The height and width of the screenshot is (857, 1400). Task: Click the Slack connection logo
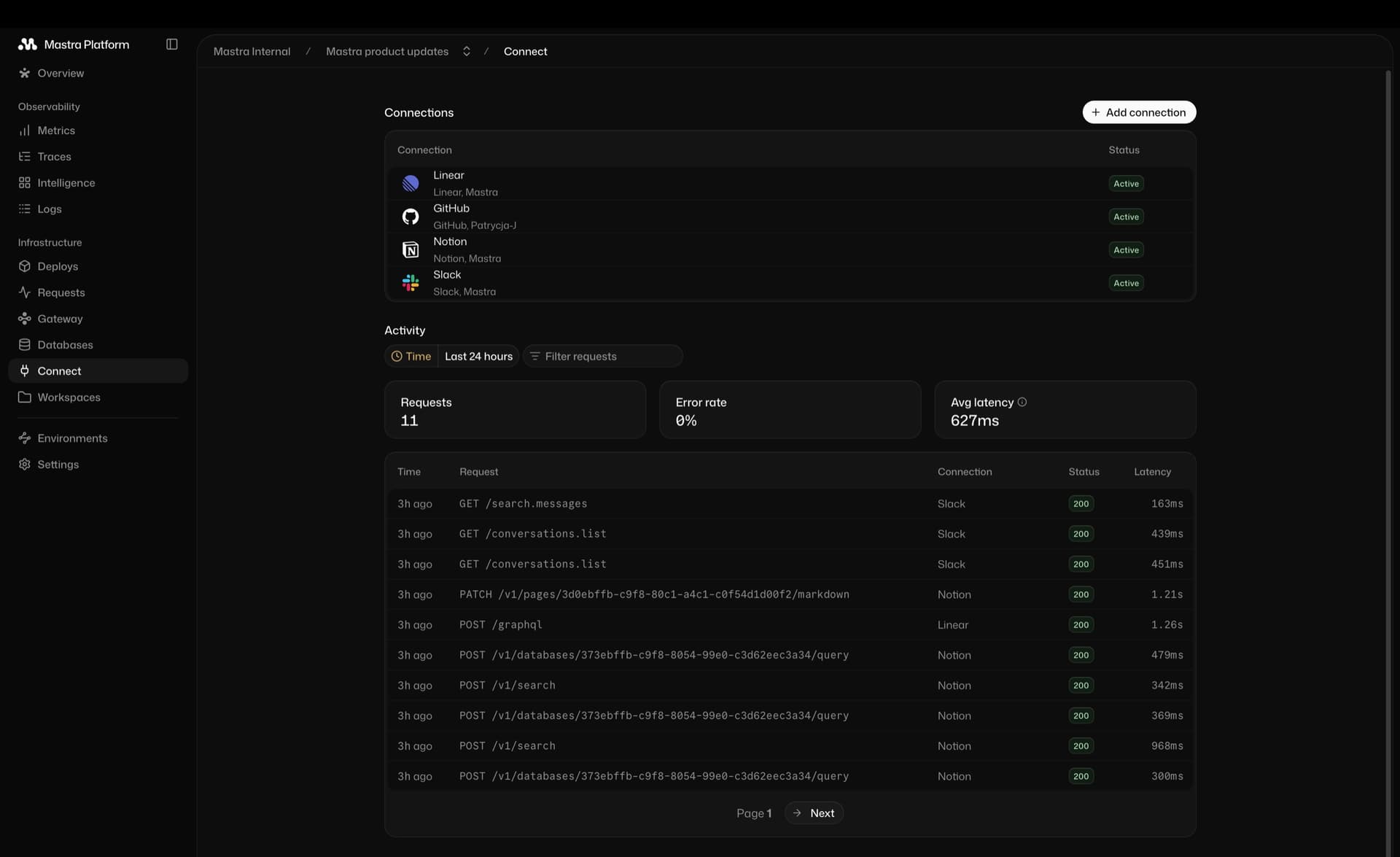click(411, 283)
